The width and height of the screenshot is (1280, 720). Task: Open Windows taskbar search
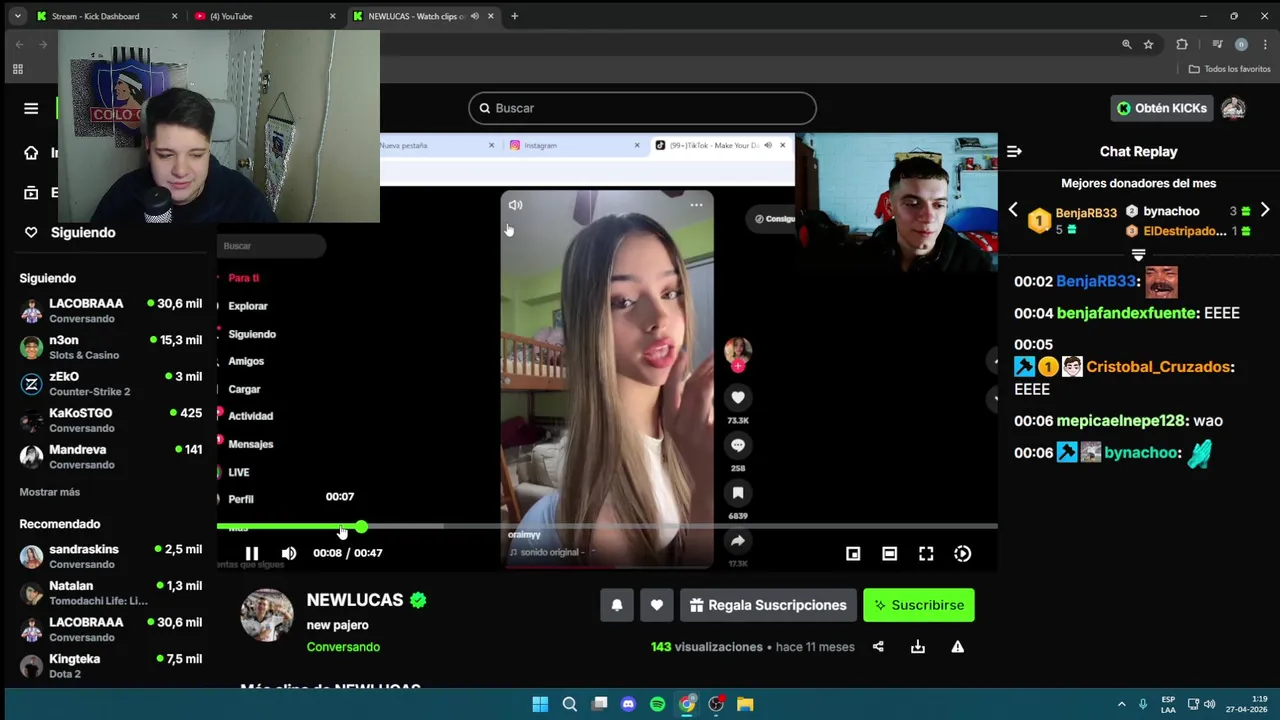(x=570, y=704)
